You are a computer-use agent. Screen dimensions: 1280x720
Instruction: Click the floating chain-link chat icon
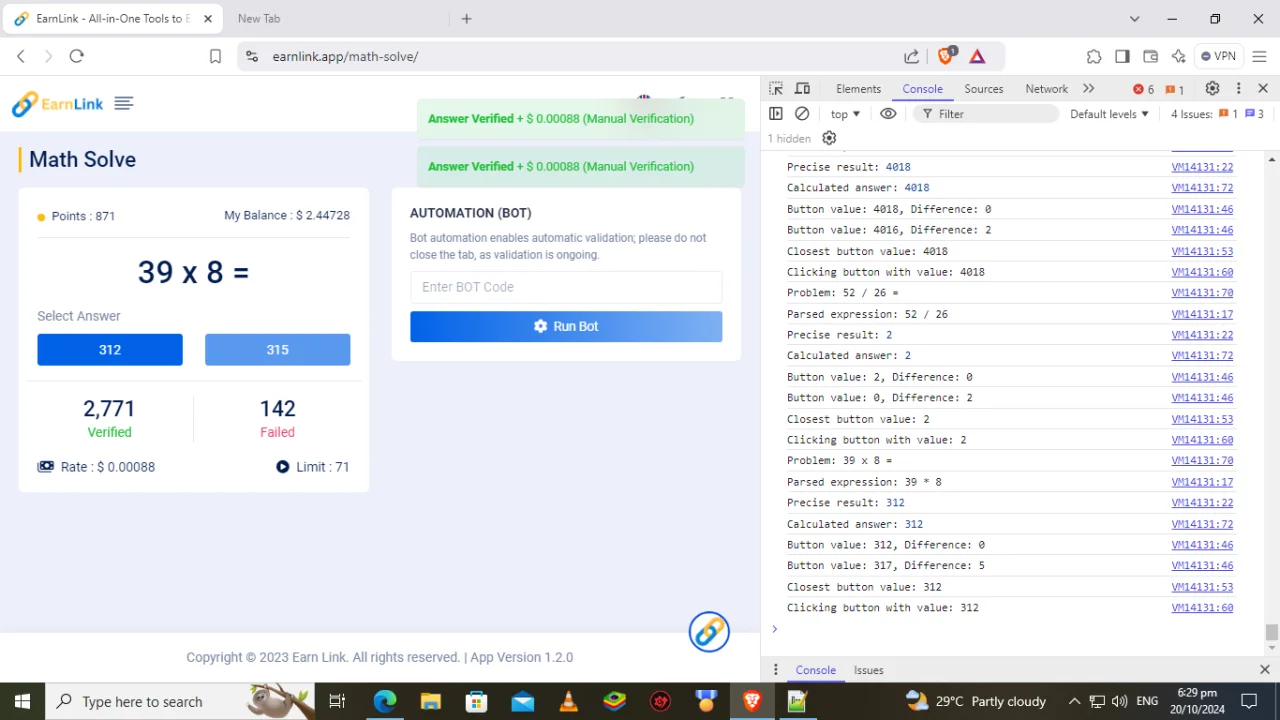[x=709, y=632]
